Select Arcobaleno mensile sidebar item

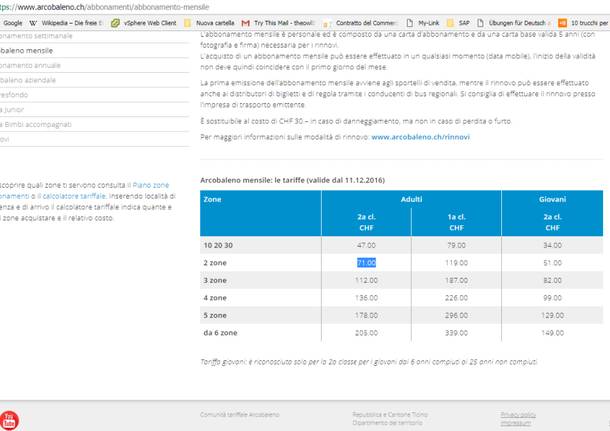26,51
